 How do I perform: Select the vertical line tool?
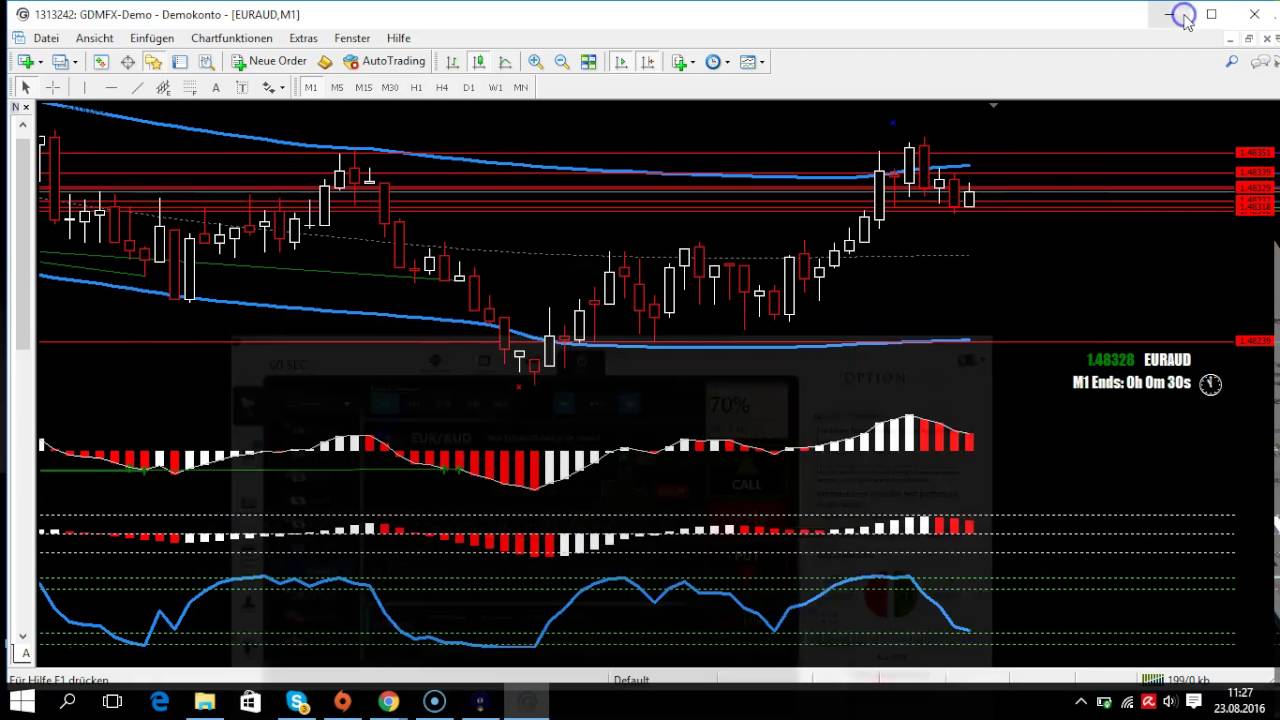coord(84,88)
